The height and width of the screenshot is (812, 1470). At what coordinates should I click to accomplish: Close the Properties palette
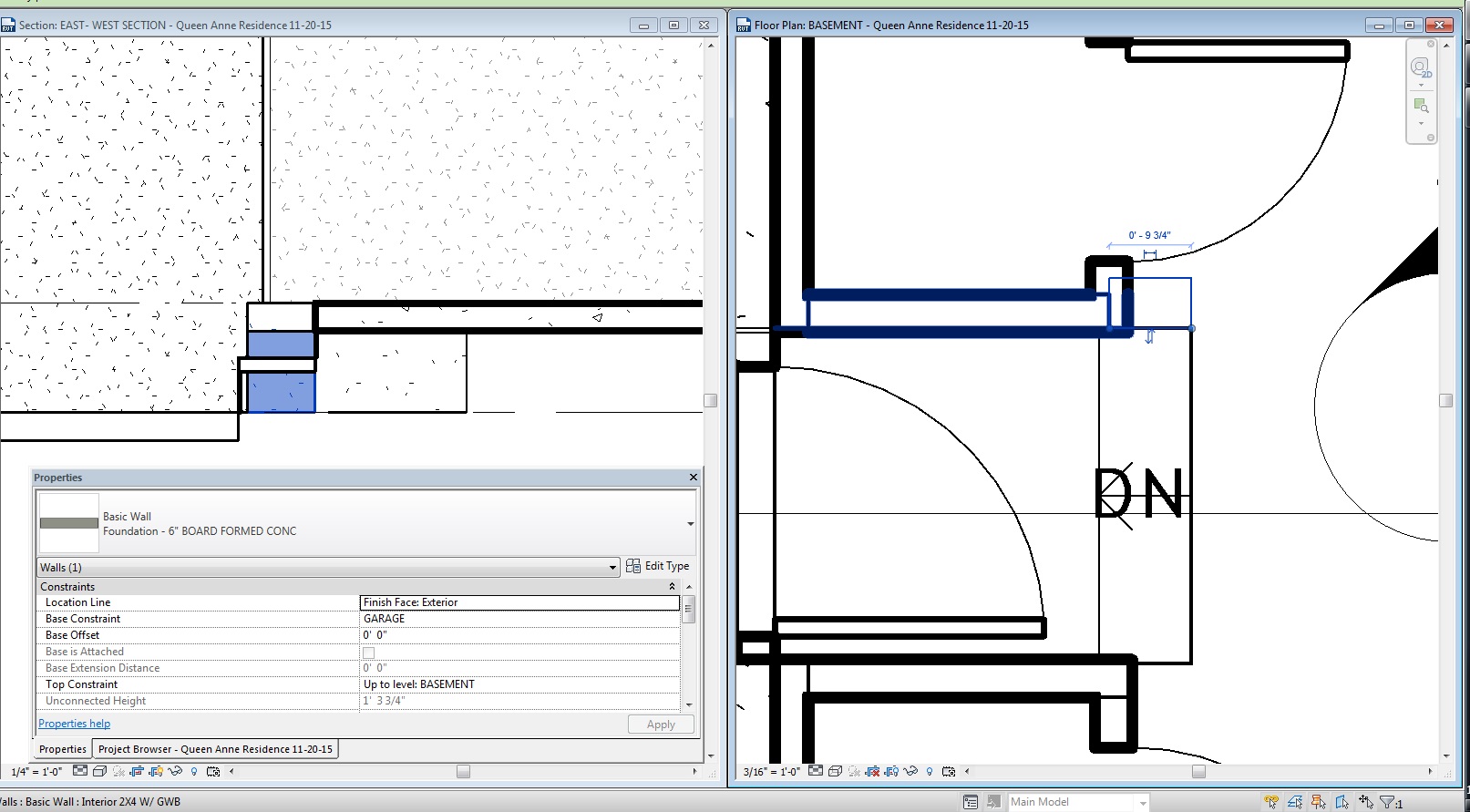(x=694, y=477)
